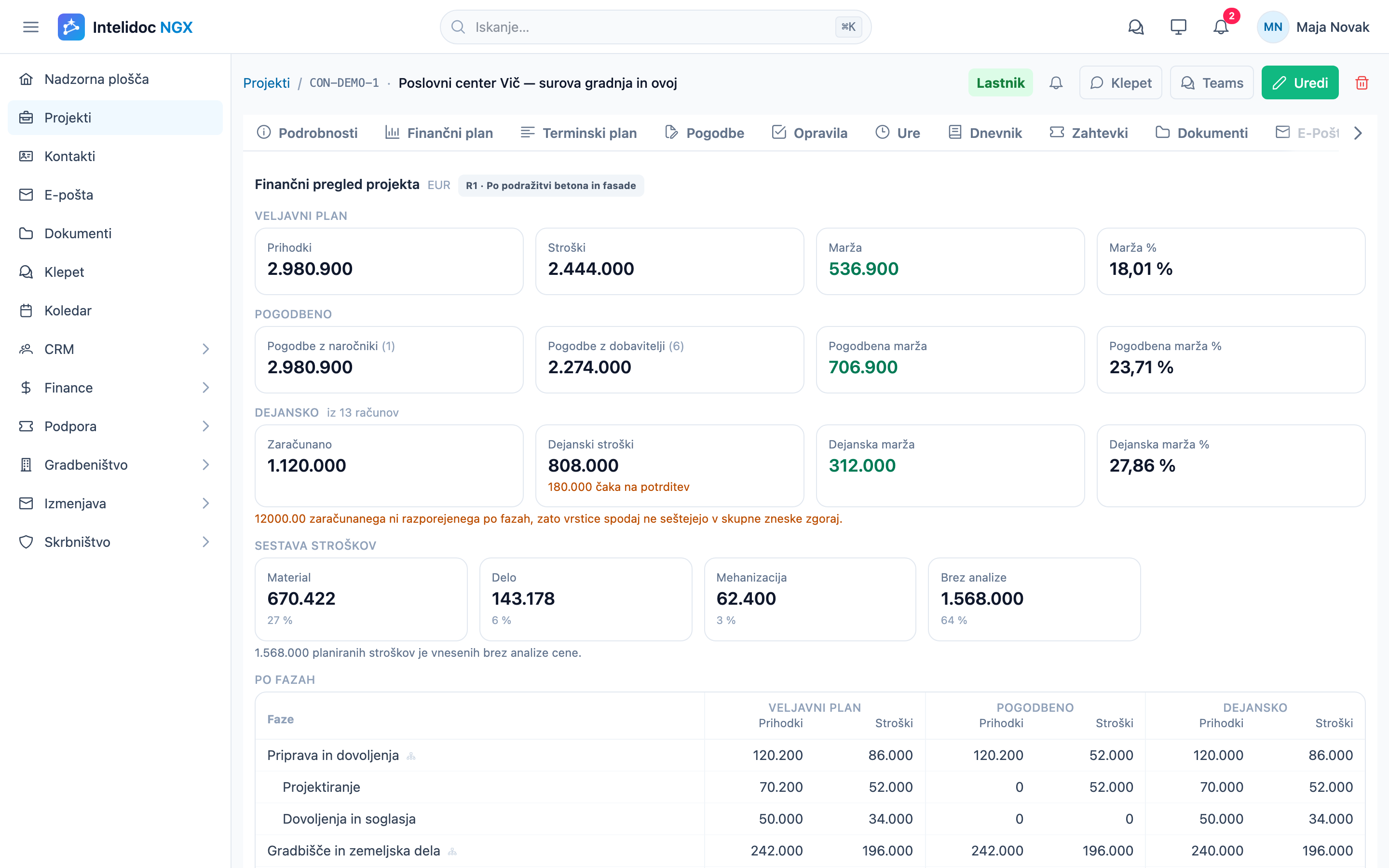
Task: Open Kontakti in sidebar
Action: pos(115,156)
